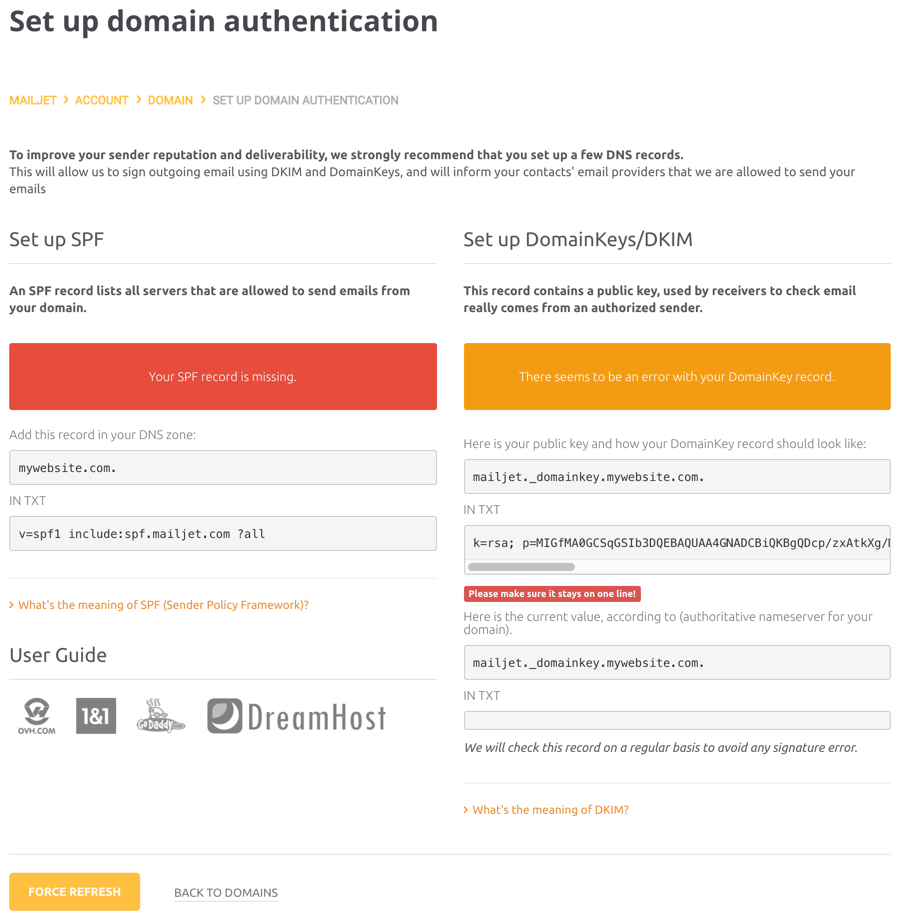
Task: Click the red 'SPF record is missing' banner
Action: (222, 376)
